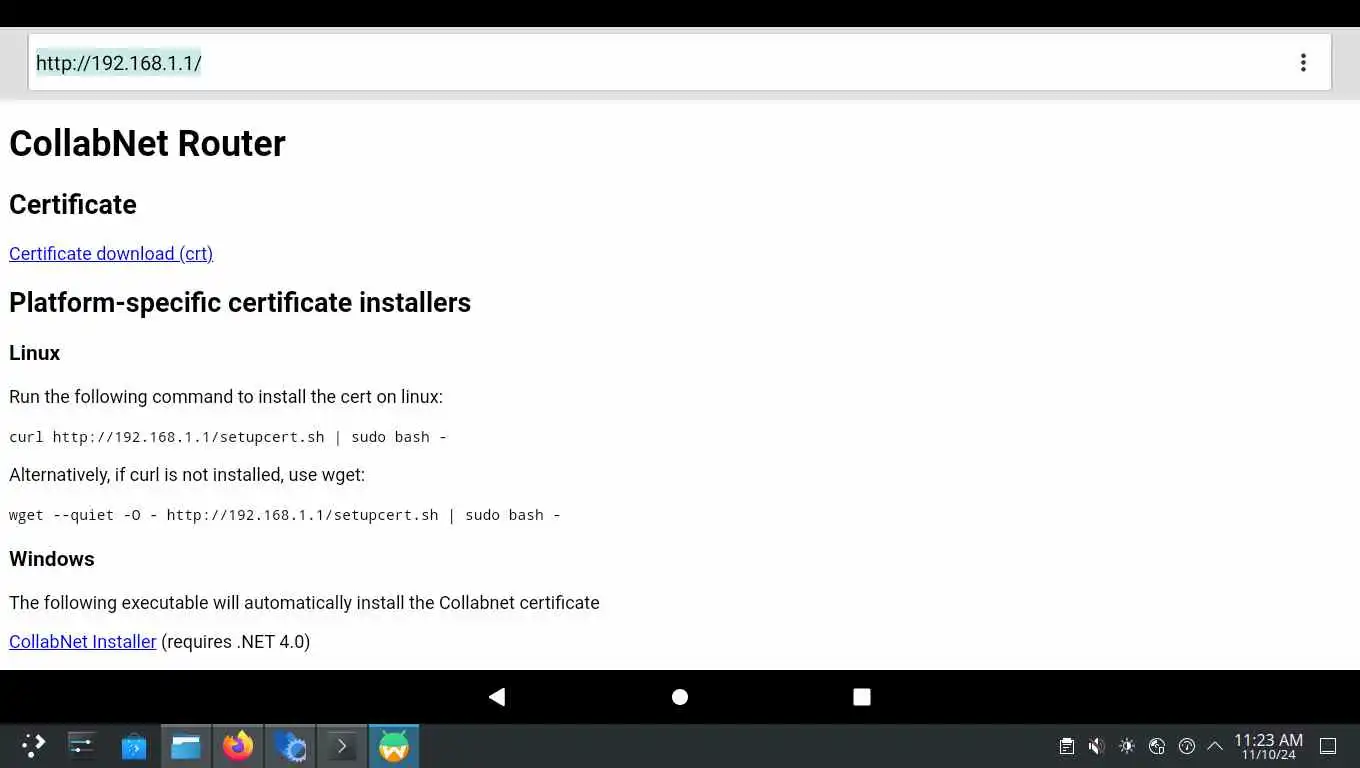The width and height of the screenshot is (1360, 768).
Task: Open the disks and devices tray icon
Action: pos(1157,746)
